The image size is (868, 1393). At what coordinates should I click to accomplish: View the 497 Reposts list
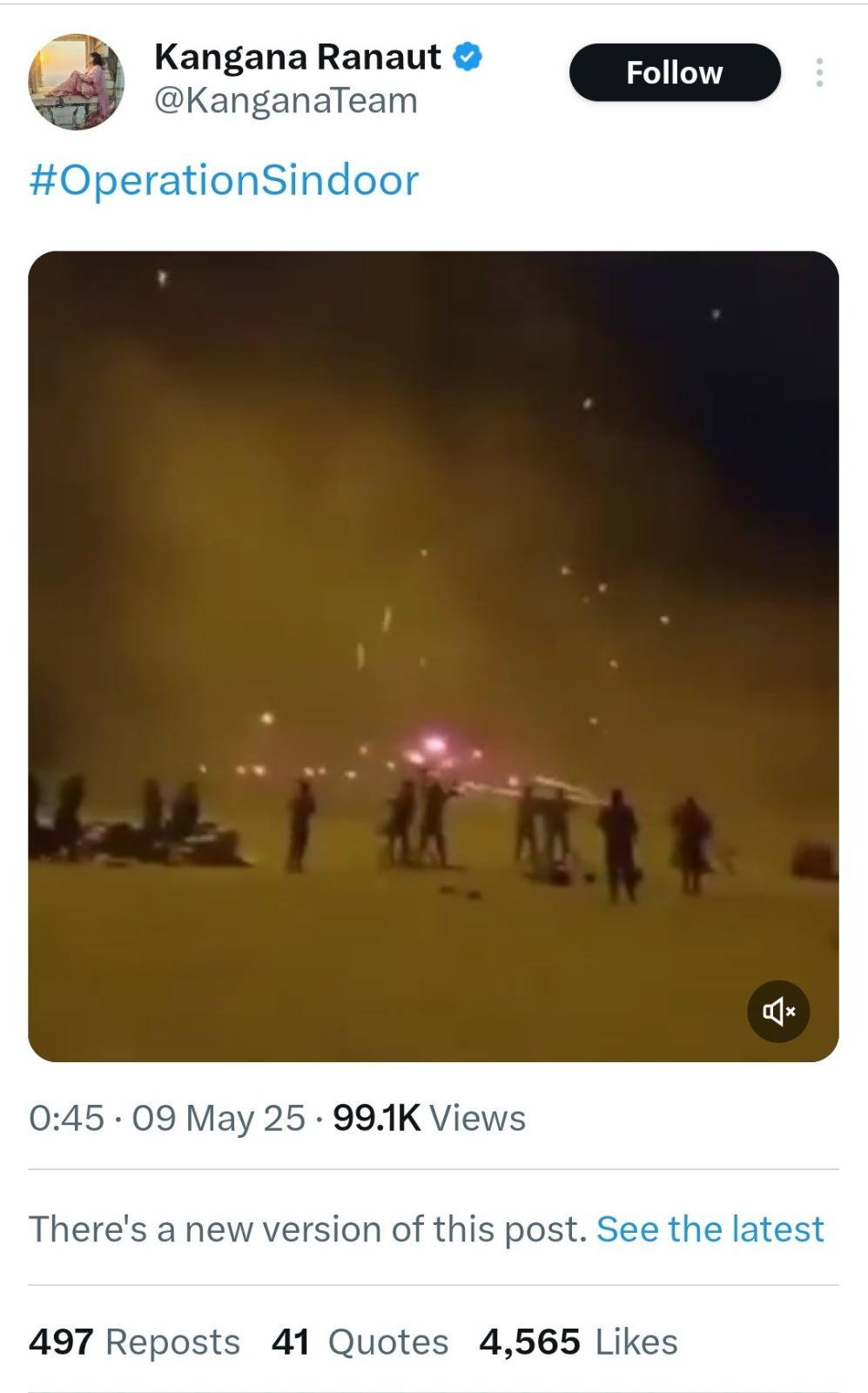(134, 1342)
